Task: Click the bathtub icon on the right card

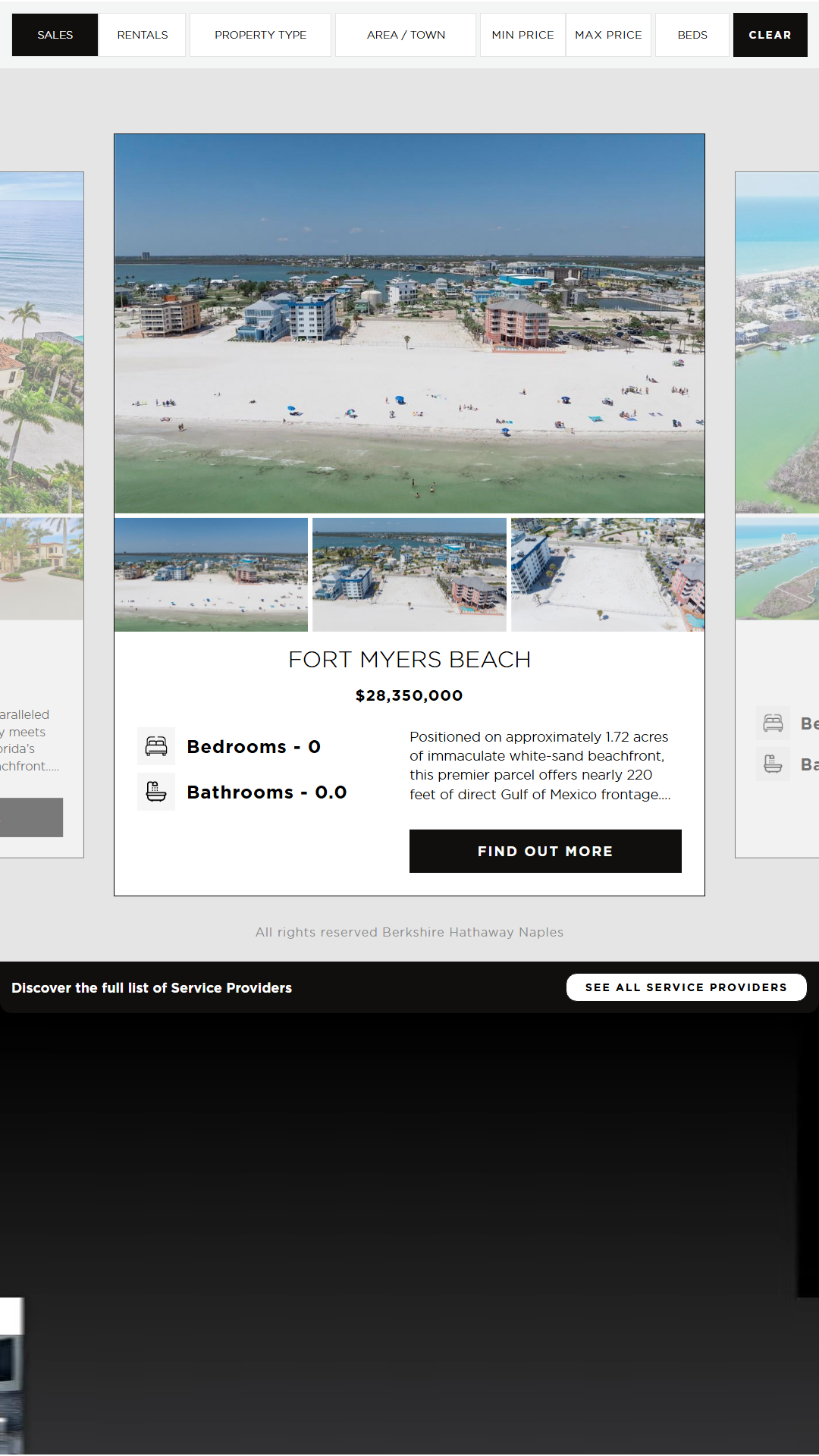Action: click(773, 764)
